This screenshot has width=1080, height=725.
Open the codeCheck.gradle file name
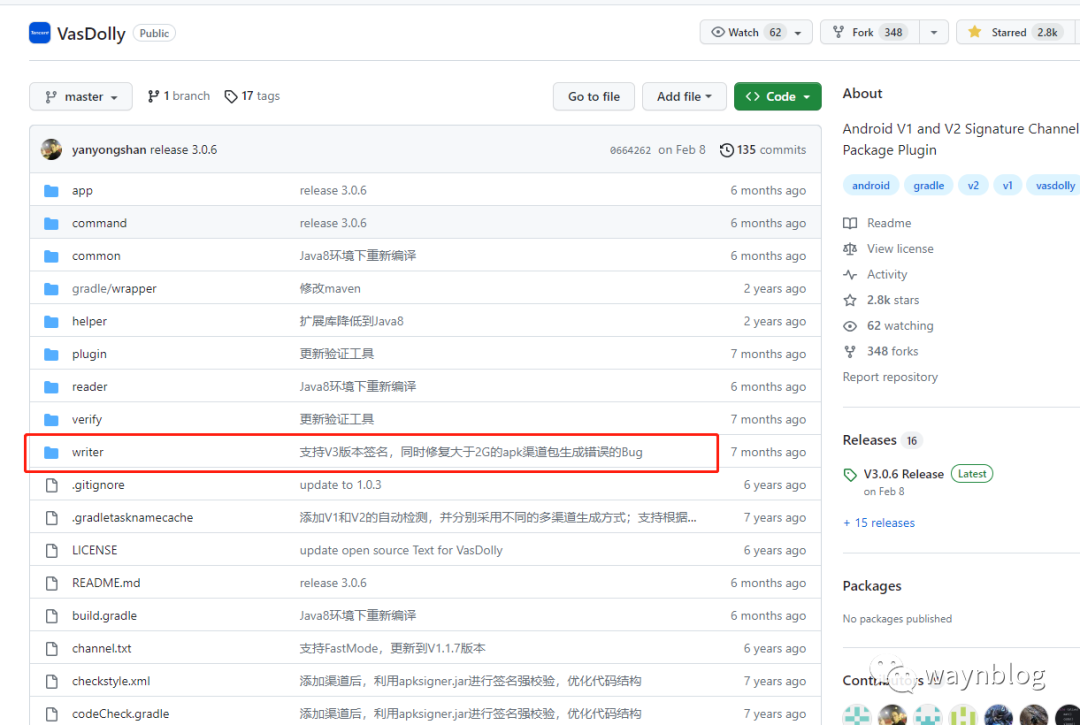pyautogui.click(x=121, y=714)
